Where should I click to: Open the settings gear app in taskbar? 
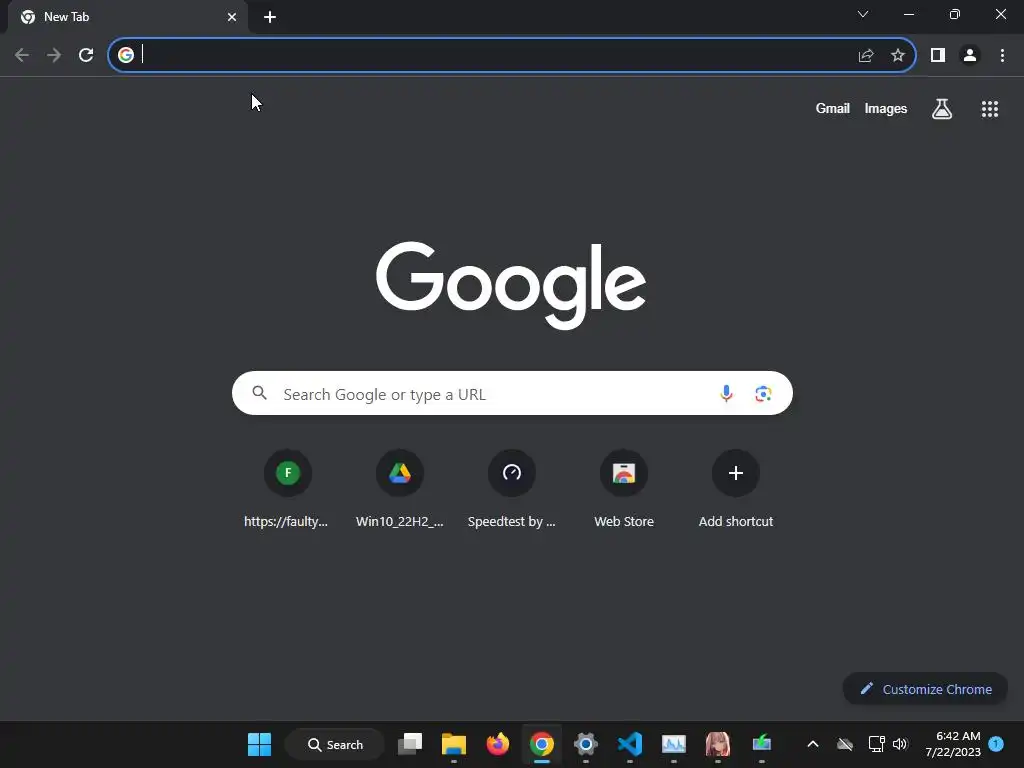586,744
